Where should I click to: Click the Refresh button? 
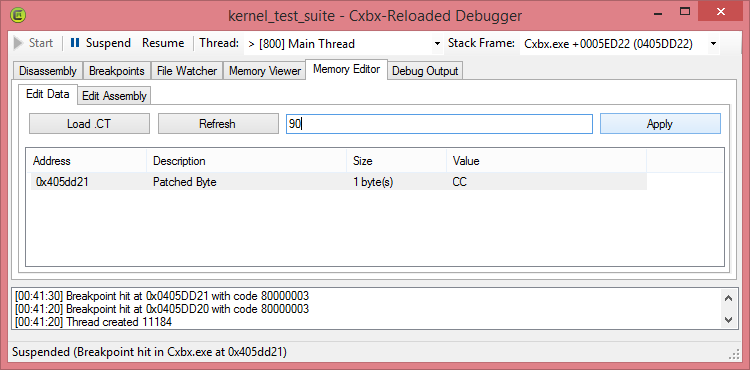tap(218, 124)
